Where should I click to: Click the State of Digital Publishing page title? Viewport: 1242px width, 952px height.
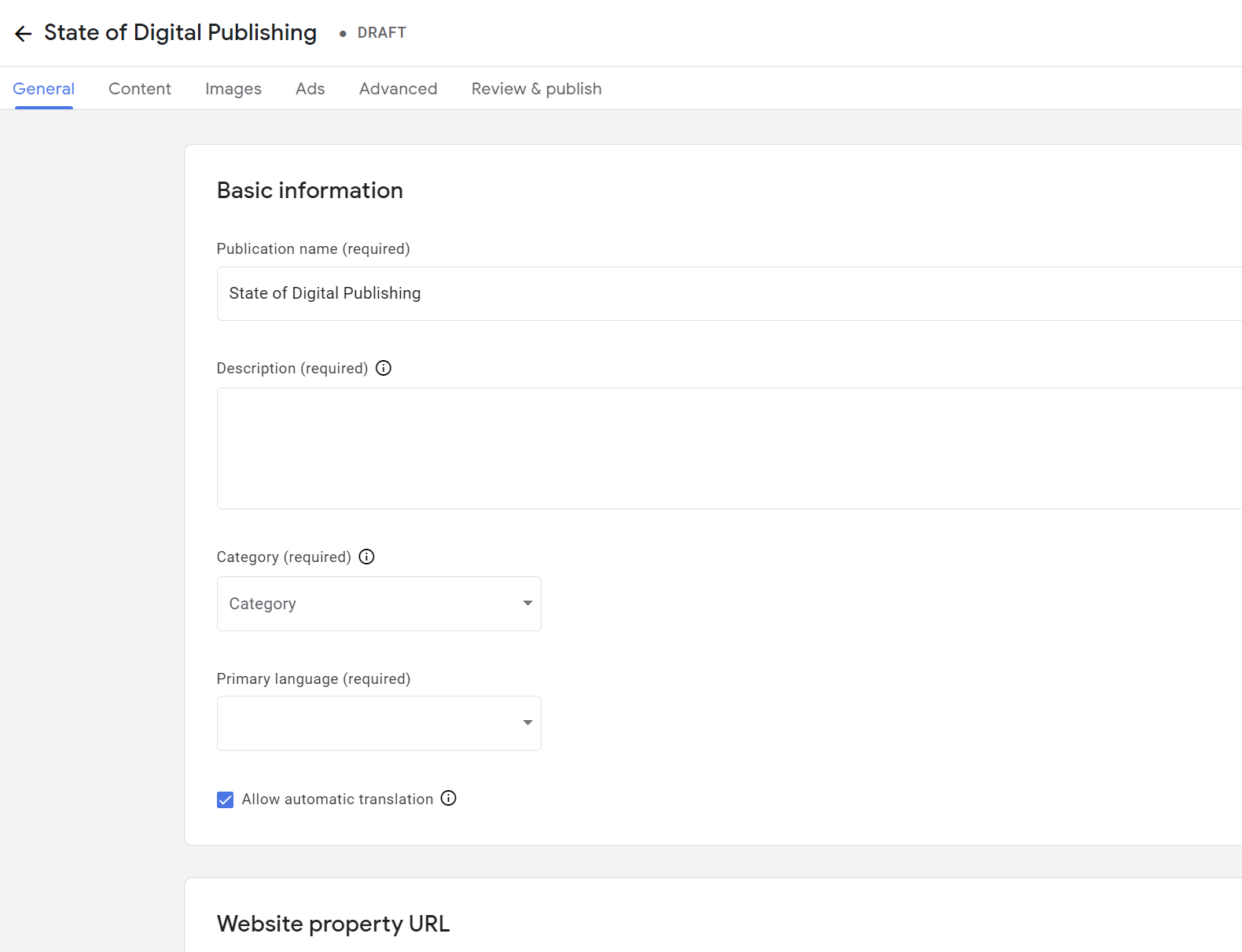point(180,33)
